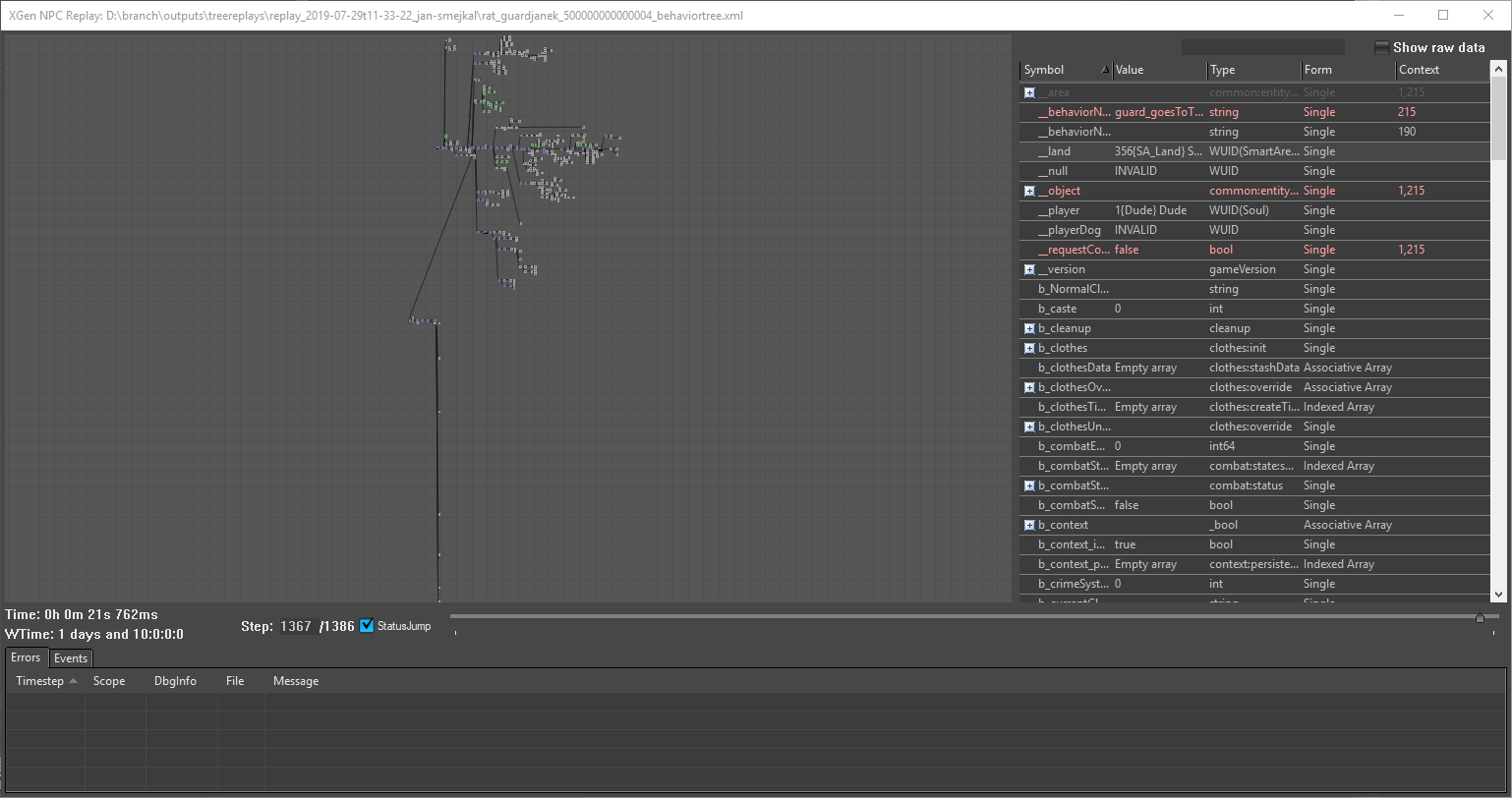
Task: Click plus icon beside combat:status row
Action: (1029, 485)
